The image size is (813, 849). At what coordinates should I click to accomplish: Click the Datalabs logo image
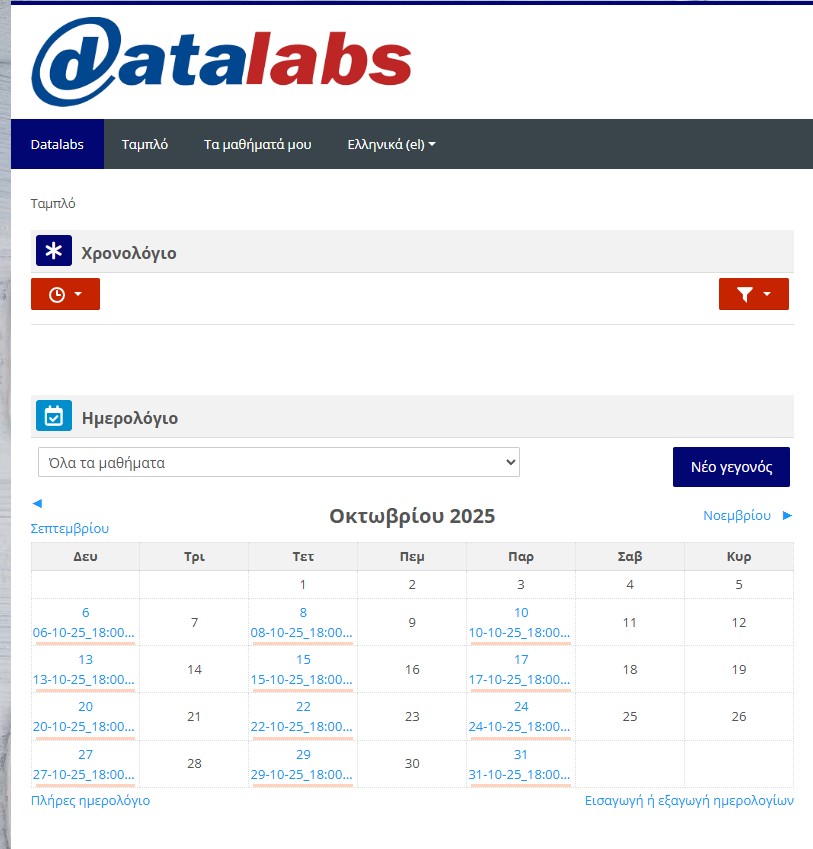pos(221,62)
